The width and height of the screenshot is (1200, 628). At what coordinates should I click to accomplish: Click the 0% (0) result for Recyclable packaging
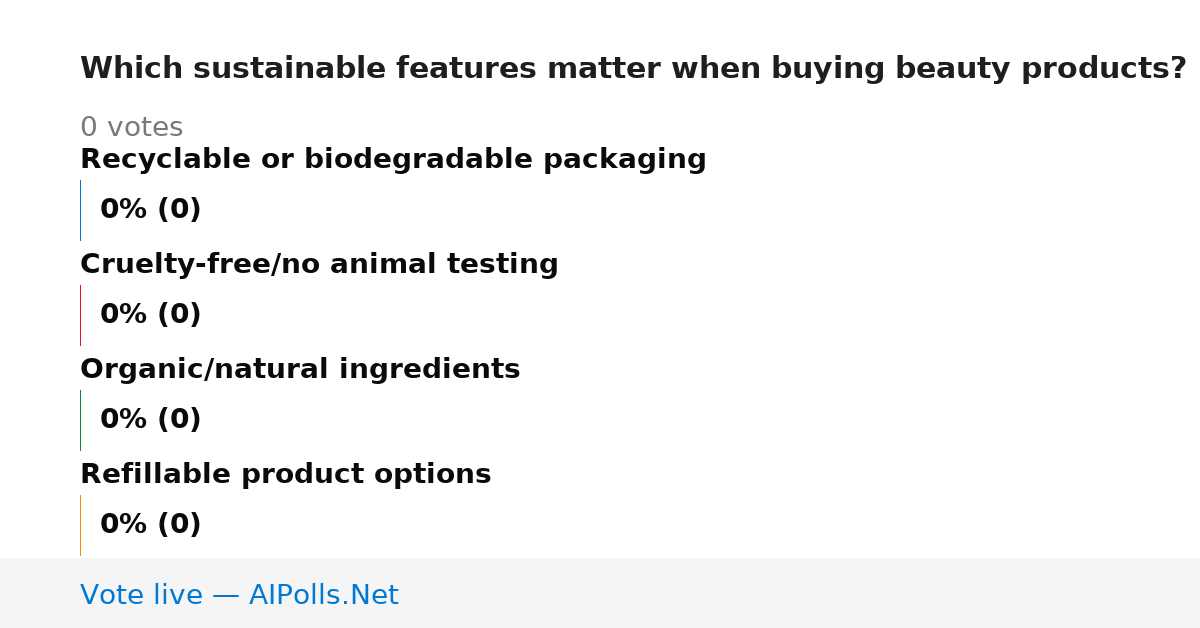point(150,210)
